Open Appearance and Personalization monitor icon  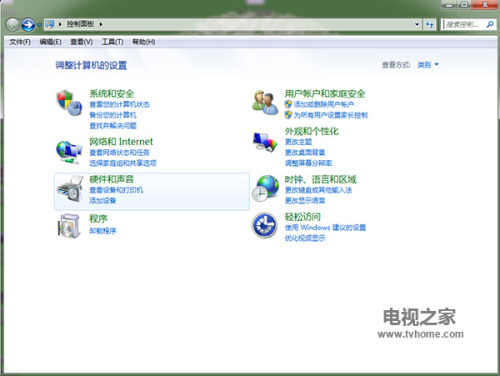point(265,142)
